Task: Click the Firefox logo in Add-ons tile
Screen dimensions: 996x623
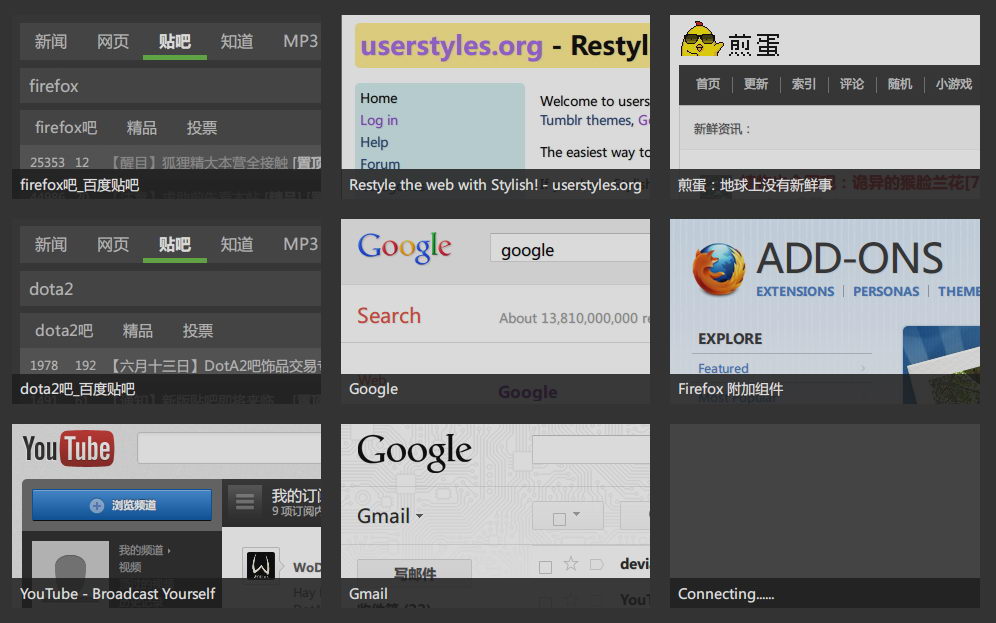Action: click(x=718, y=270)
